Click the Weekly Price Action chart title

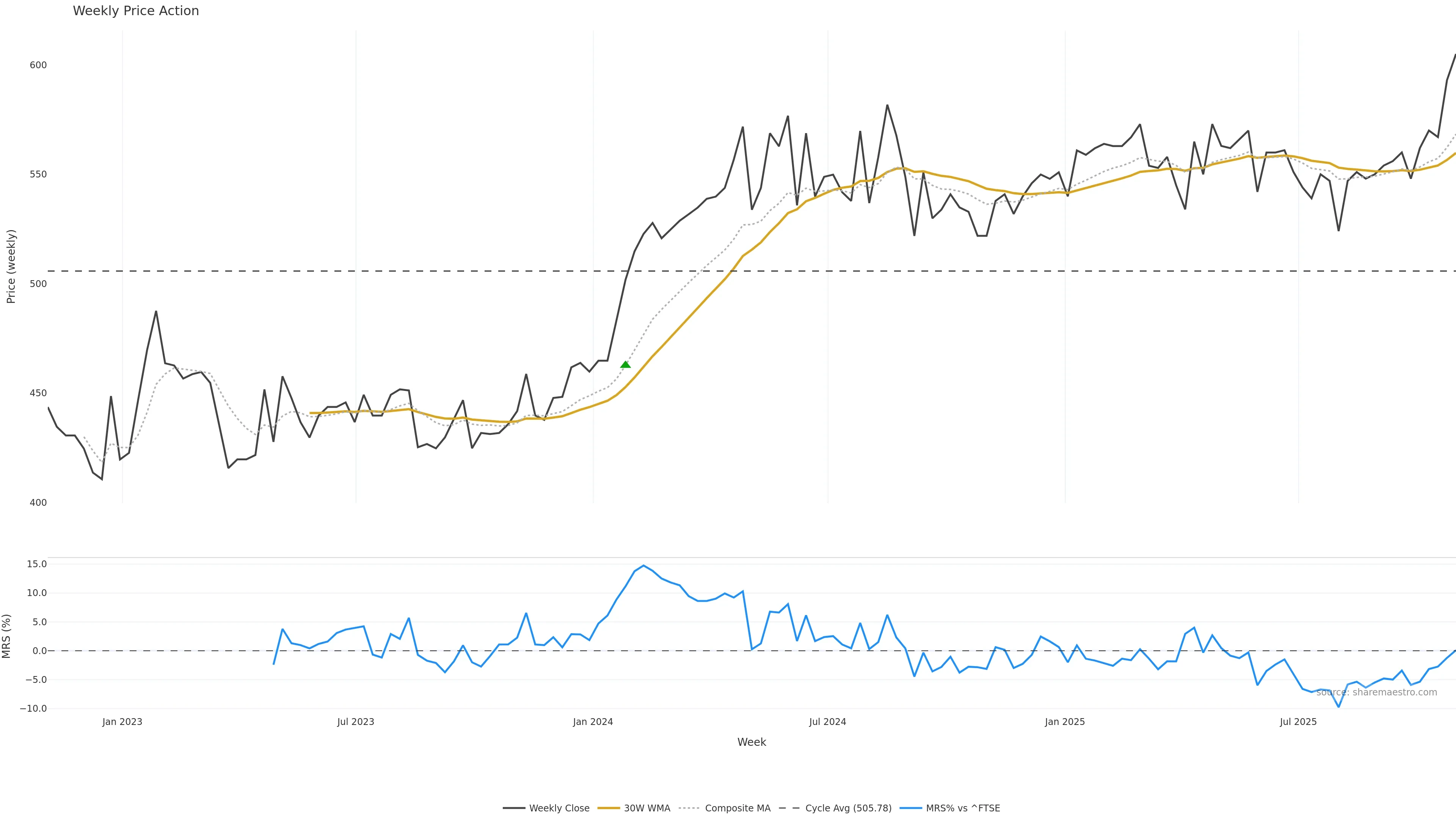pyautogui.click(x=136, y=11)
